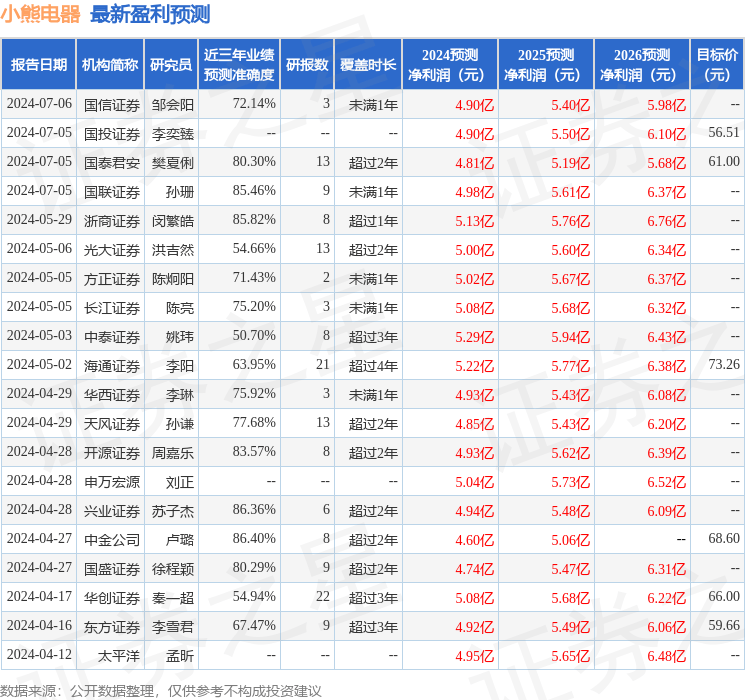Click the 2024-07-06 report date
Viewport: 745px width, 700px height.
point(39,104)
